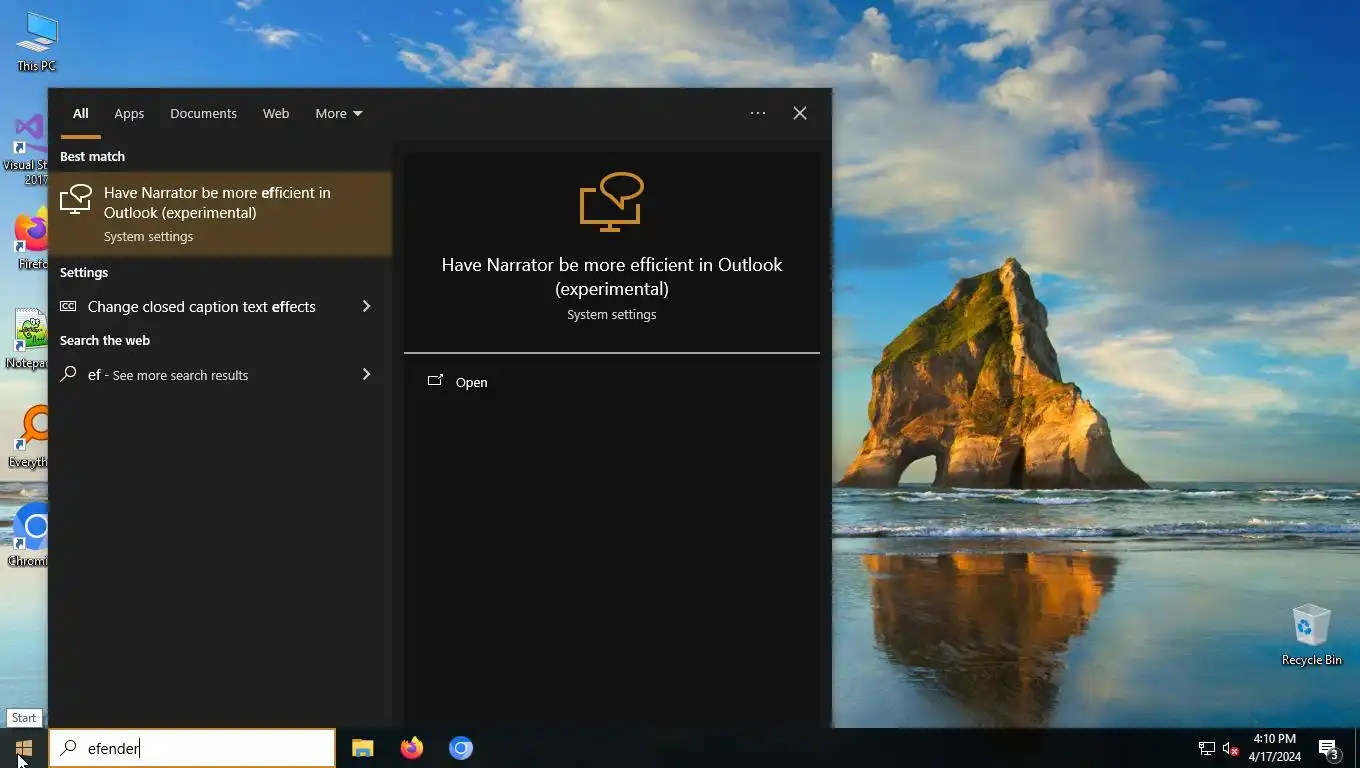Launch File Explorer from the taskbar
Image resolution: width=1360 pixels, height=768 pixels.
pos(362,748)
